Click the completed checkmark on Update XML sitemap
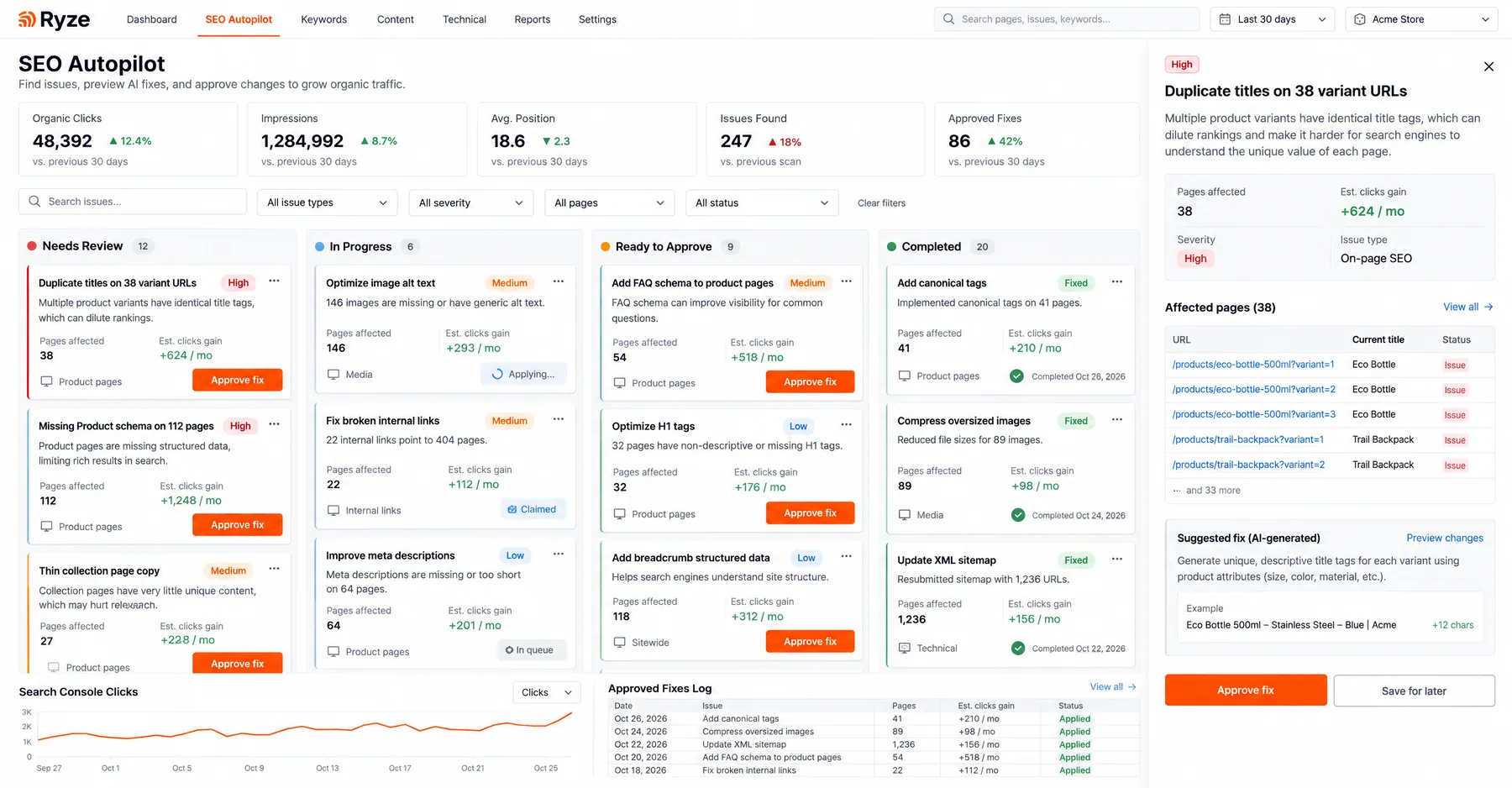The height and width of the screenshot is (788, 1512). (1017, 649)
